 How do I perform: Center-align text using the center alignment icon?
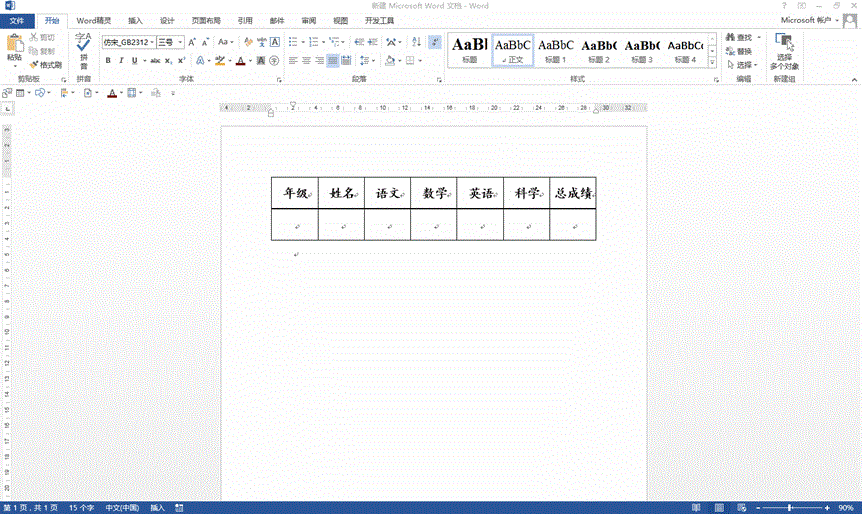(306, 61)
